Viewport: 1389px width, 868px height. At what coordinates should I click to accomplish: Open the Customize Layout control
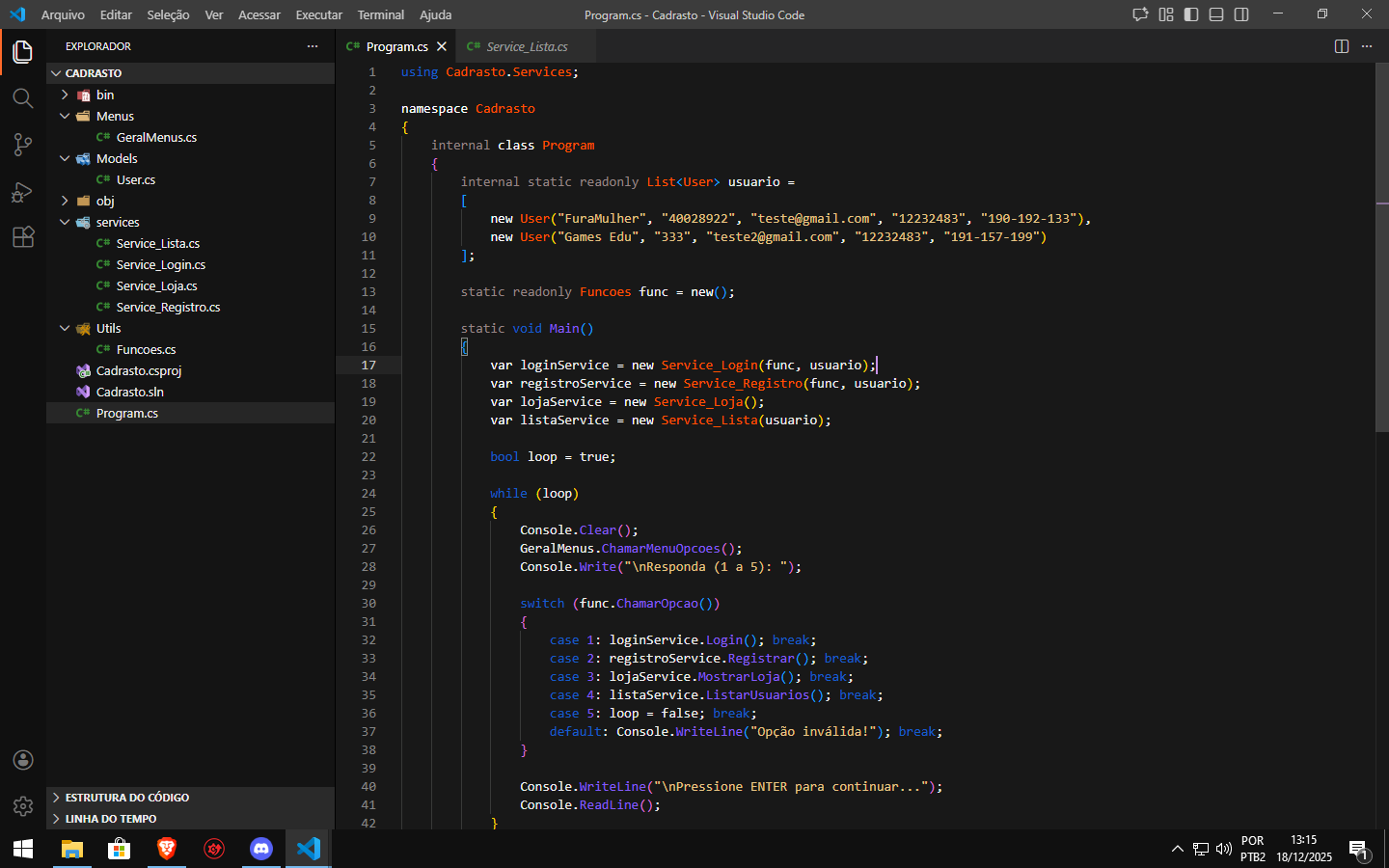point(1166,14)
